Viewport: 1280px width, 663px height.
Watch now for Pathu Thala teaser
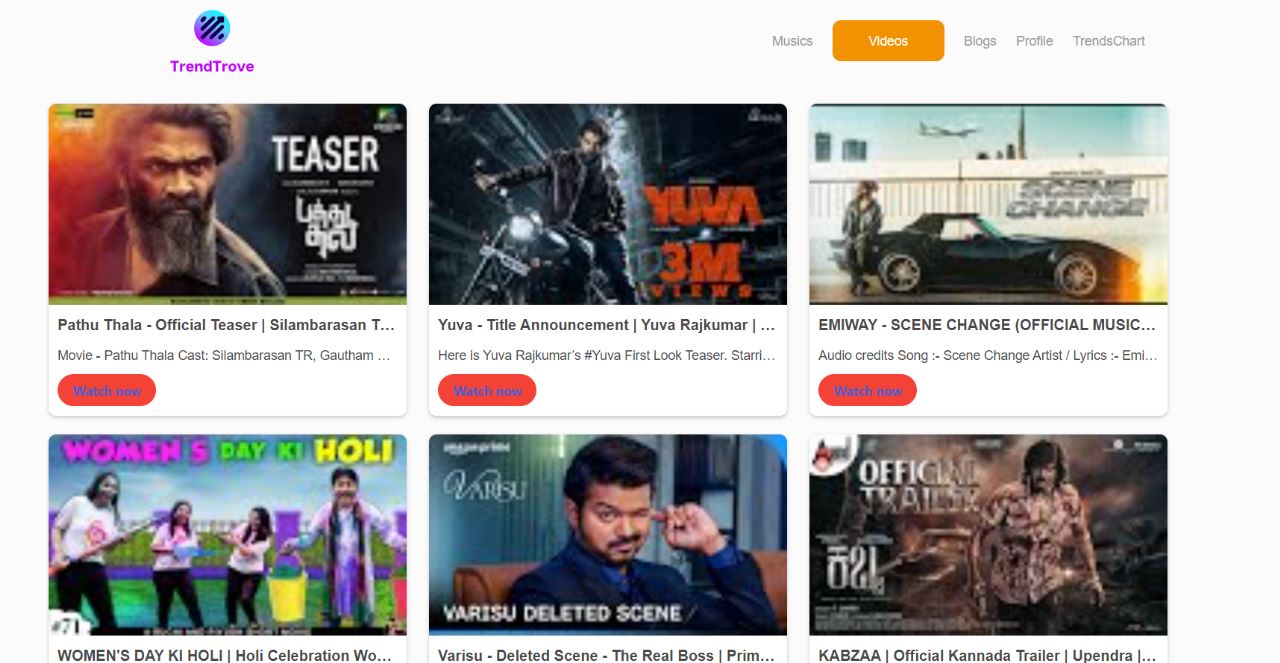click(x=107, y=390)
